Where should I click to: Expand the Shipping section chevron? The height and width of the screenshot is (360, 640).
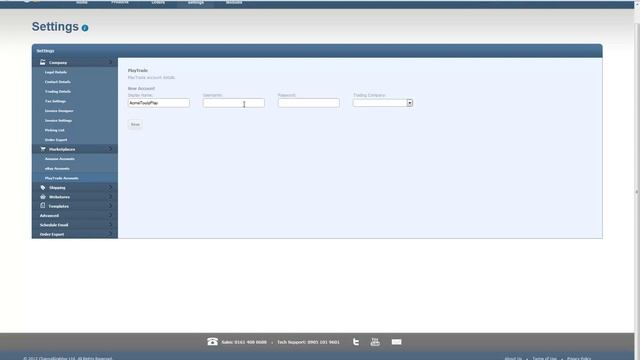pyautogui.click(x=110, y=187)
